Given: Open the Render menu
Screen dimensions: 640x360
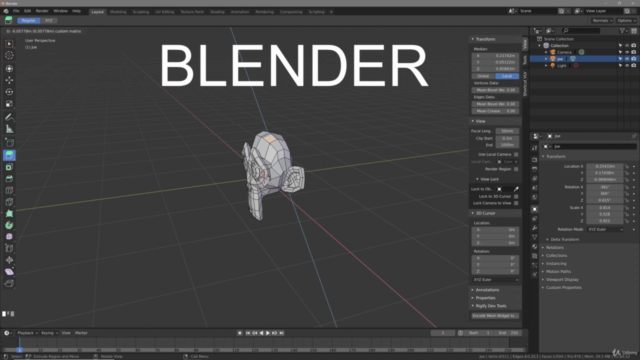Looking at the screenshot, I should [42, 11].
